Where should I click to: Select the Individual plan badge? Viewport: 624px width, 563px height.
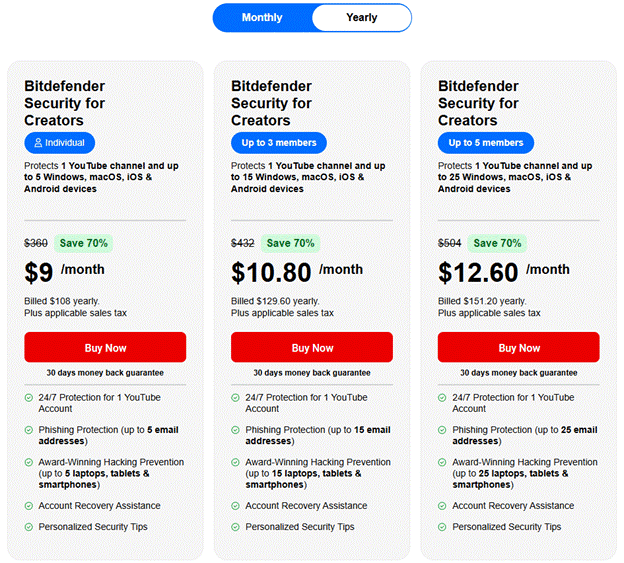60,143
